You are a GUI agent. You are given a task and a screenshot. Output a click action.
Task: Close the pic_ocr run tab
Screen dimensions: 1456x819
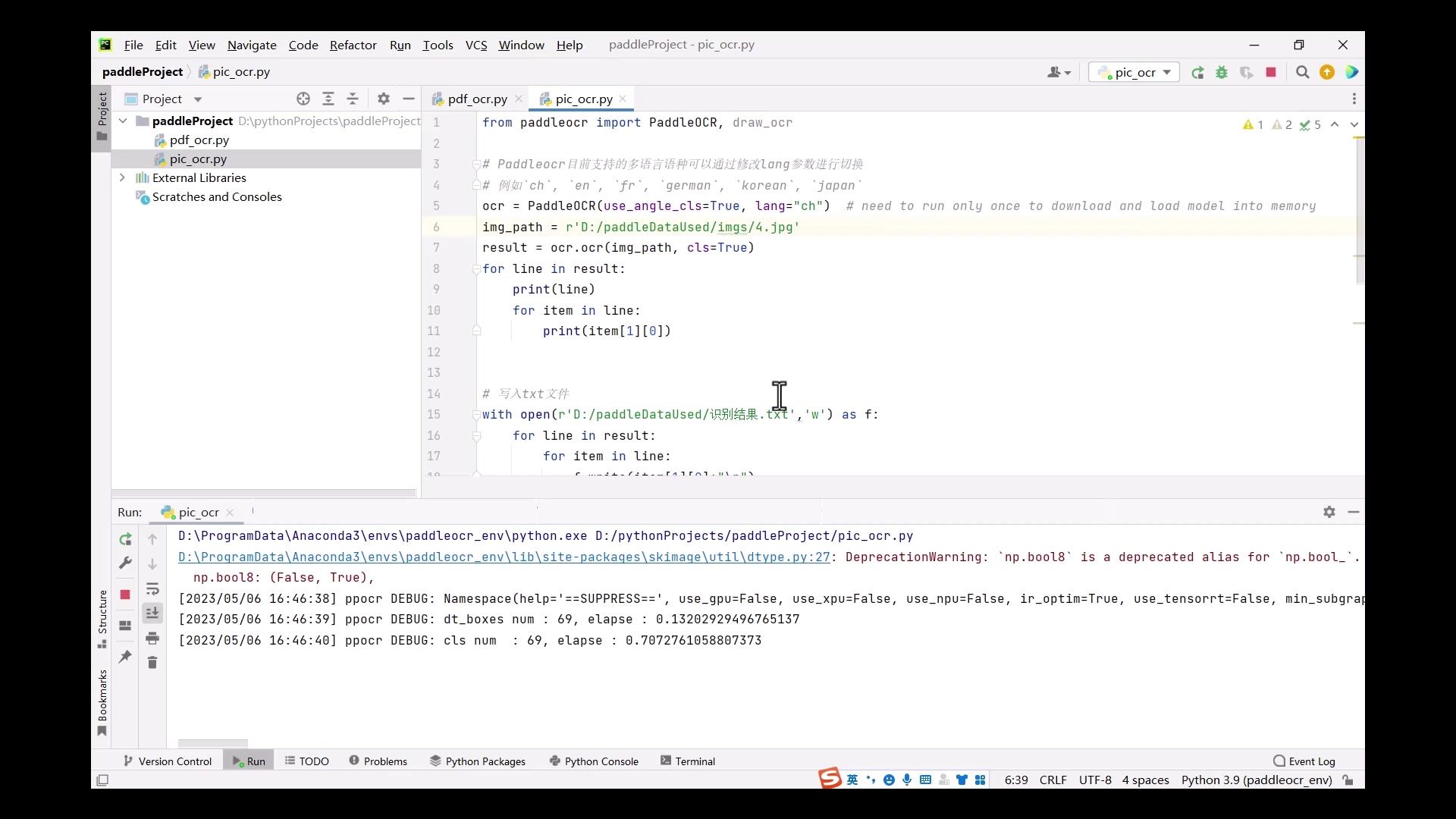coord(230,513)
